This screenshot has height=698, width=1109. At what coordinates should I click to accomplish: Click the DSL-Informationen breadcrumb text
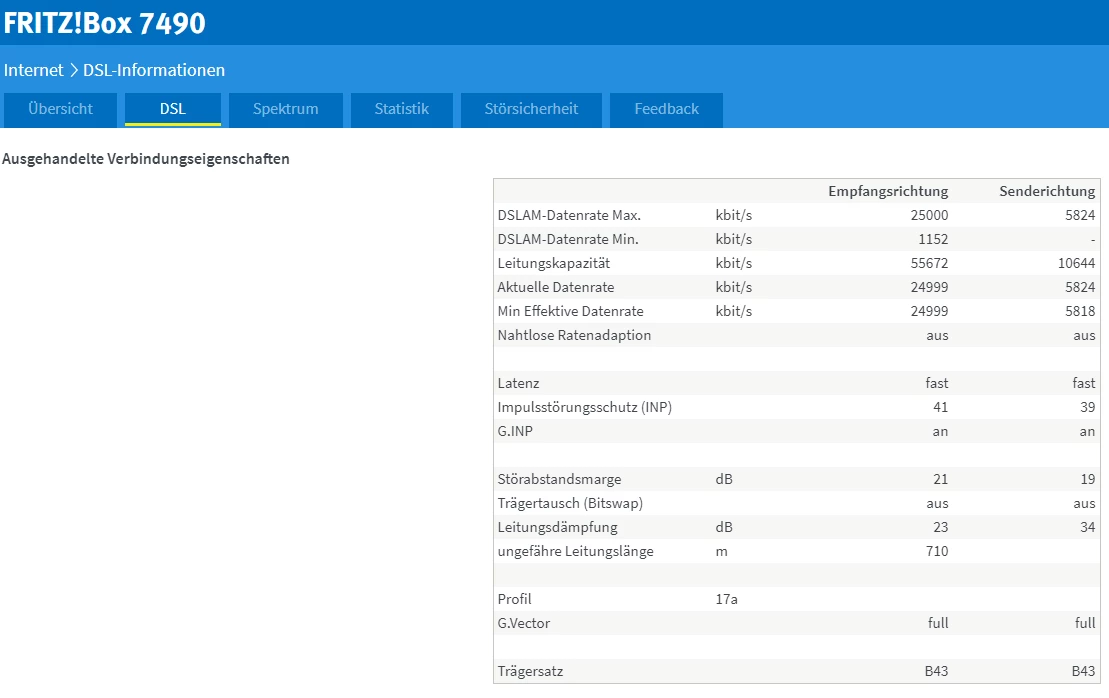point(154,70)
